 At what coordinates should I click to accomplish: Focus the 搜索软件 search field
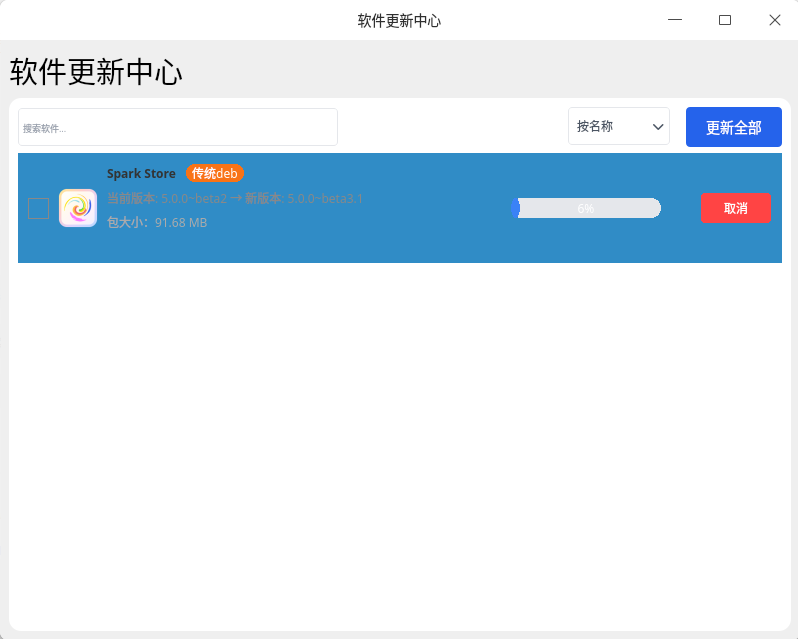pyautogui.click(x=178, y=127)
